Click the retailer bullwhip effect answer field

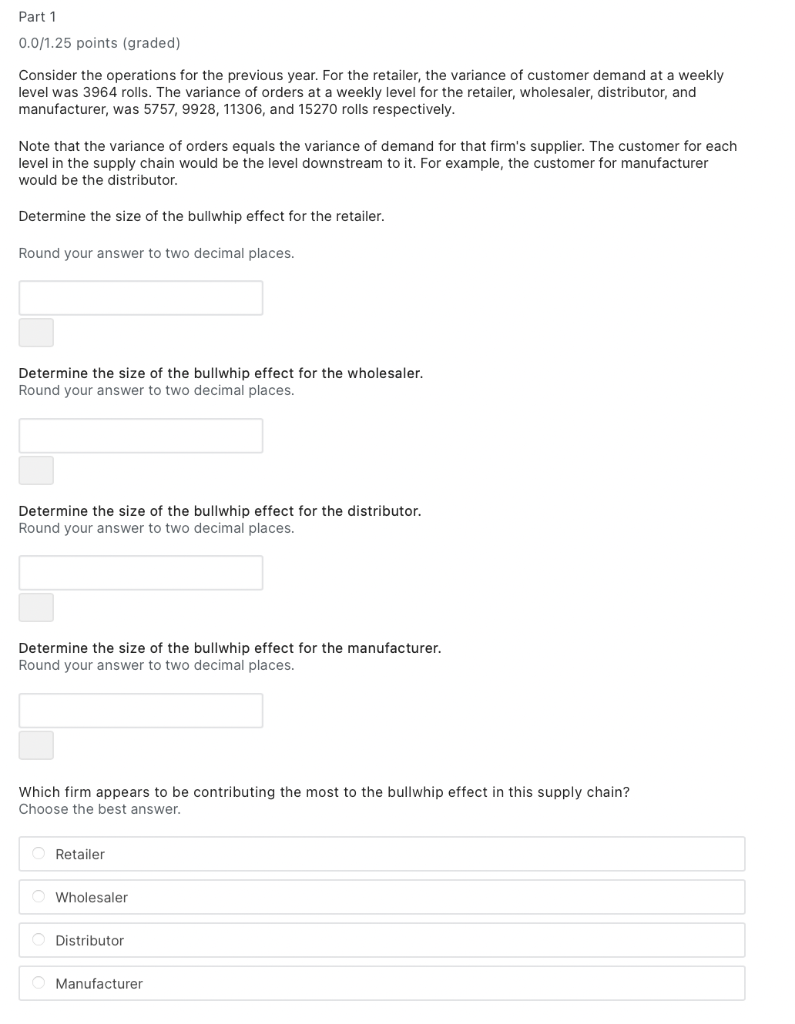(140, 298)
